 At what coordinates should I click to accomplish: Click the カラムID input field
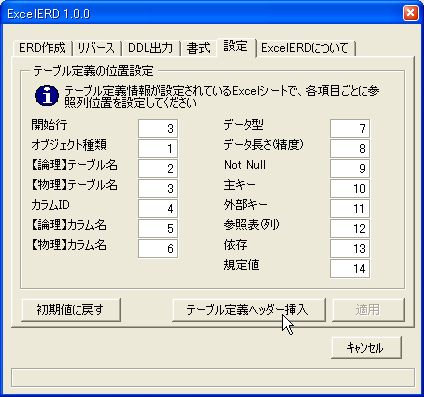158,208
